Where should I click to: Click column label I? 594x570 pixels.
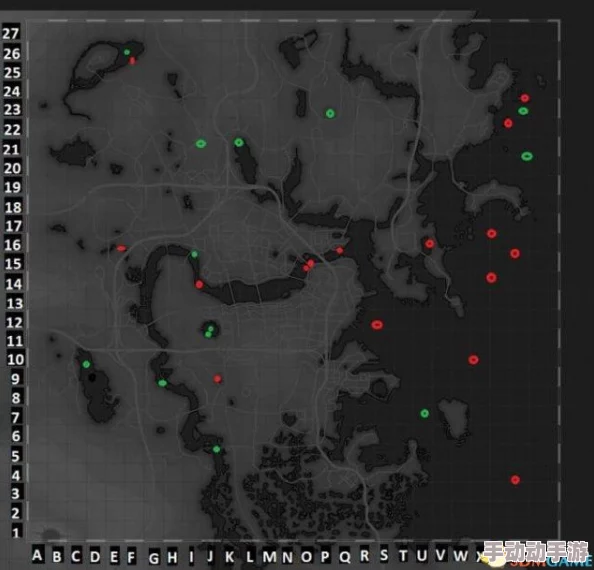[x=191, y=557]
